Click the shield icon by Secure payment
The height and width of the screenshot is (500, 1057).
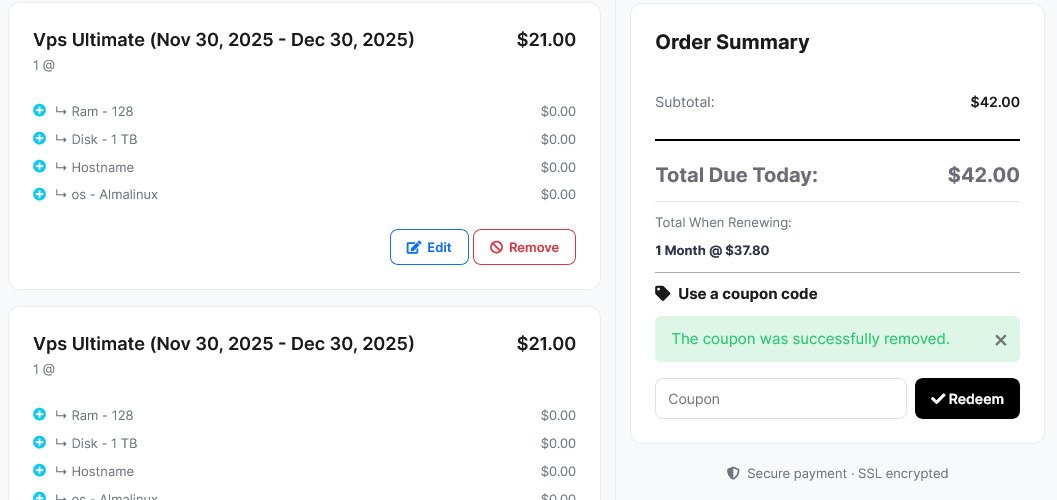point(733,473)
